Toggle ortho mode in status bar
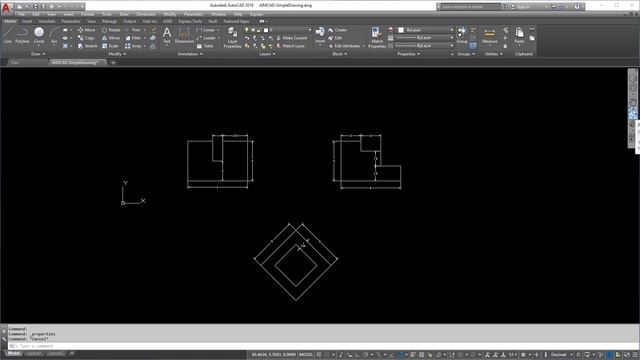This screenshot has height=360, width=640. click(358, 355)
